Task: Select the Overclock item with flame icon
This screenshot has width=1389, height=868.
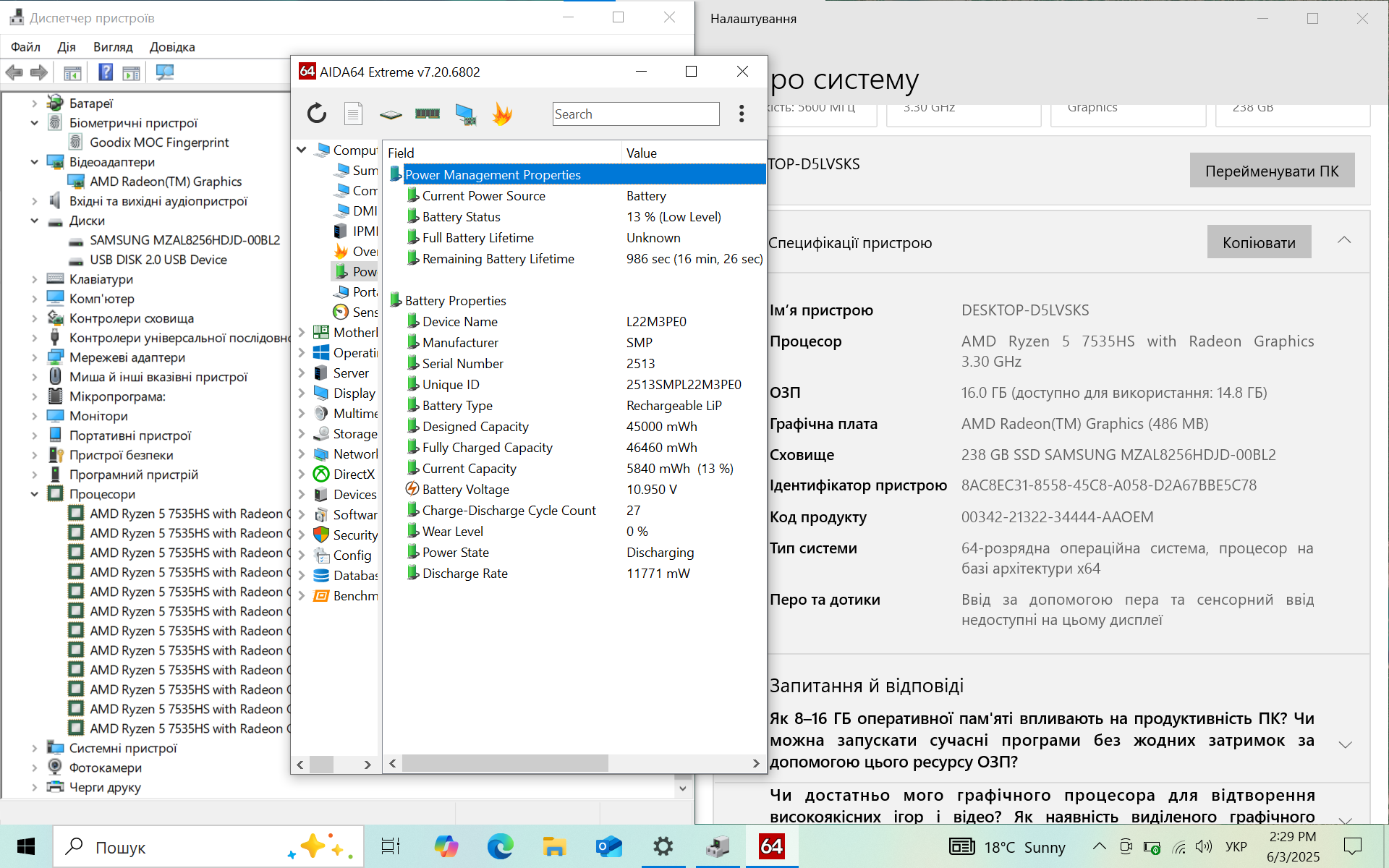Action: pos(356,251)
